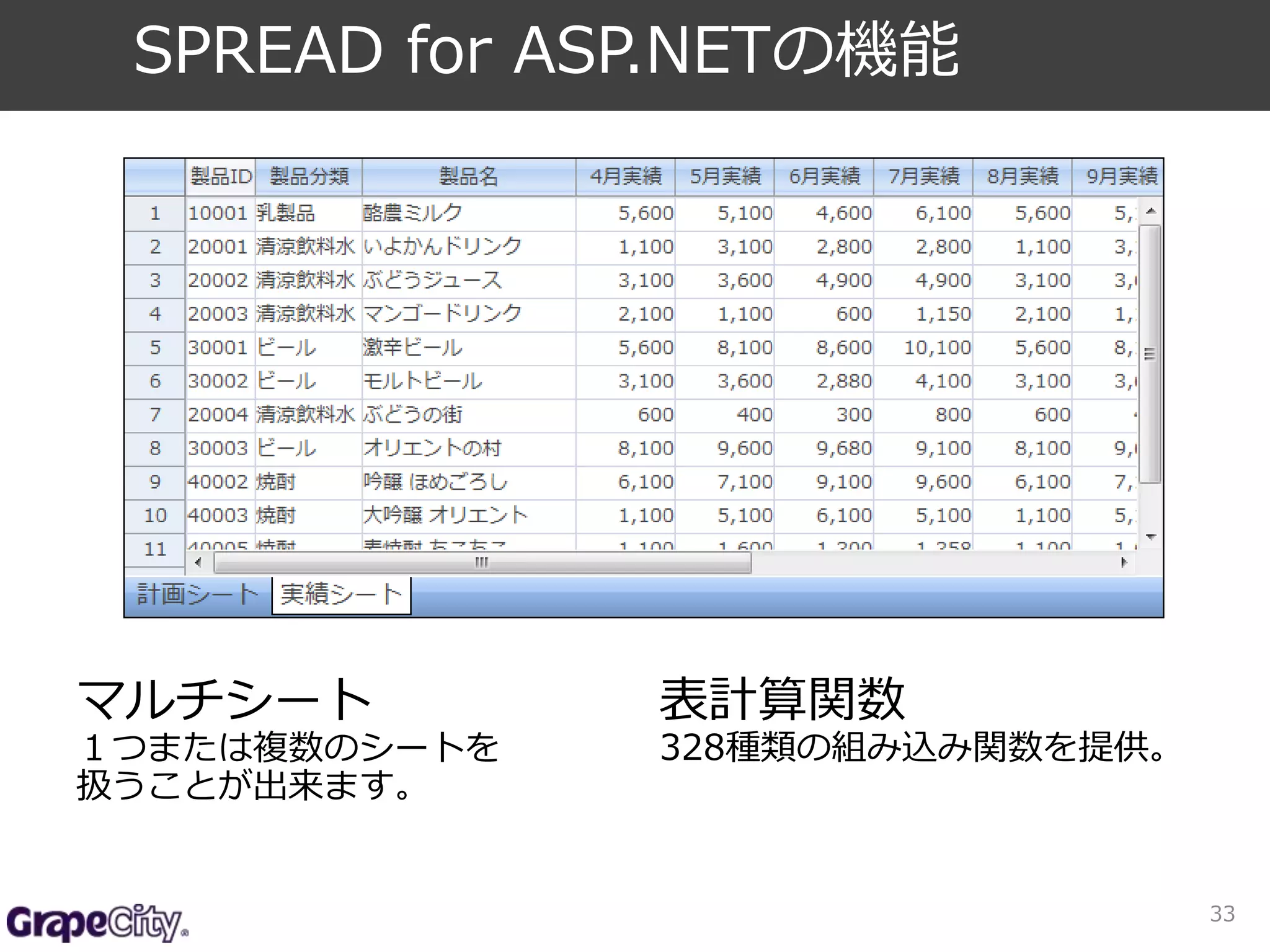The height and width of the screenshot is (952, 1270).
Task: Click the 乳製品 category cell
Action: coord(309,214)
